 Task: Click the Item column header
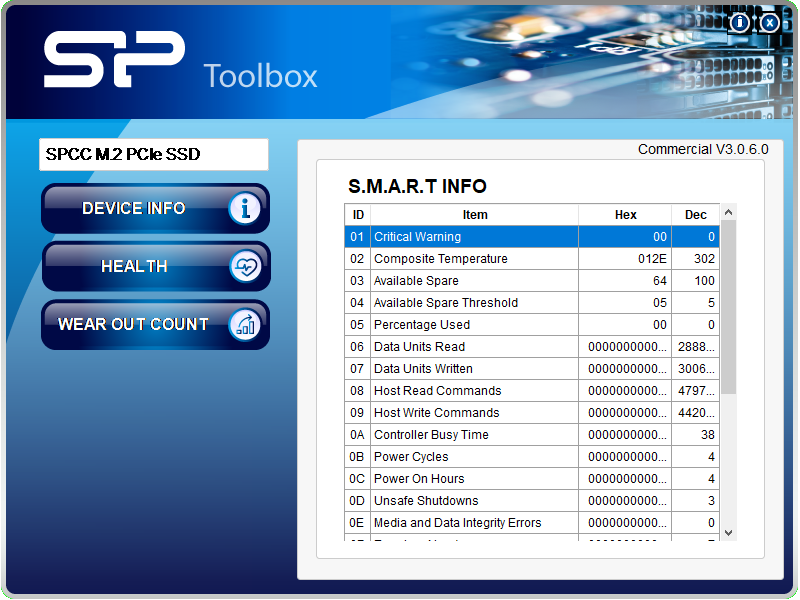tap(474, 215)
